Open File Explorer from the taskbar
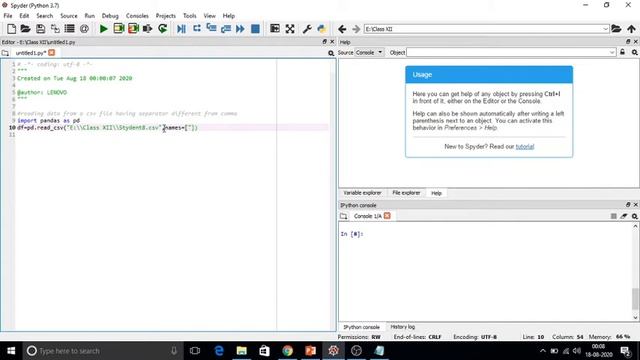Screen dimensions: 640x360 point(242,351)
